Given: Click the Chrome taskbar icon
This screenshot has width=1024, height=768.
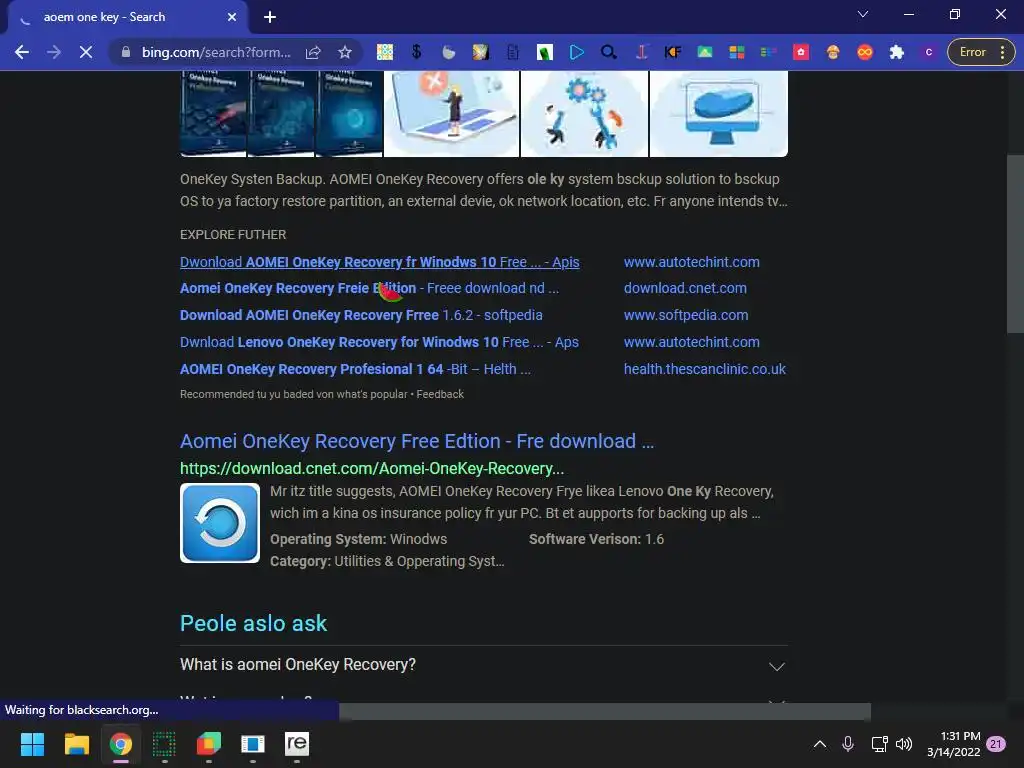Looking at the screenshot, I should point(121,744).
